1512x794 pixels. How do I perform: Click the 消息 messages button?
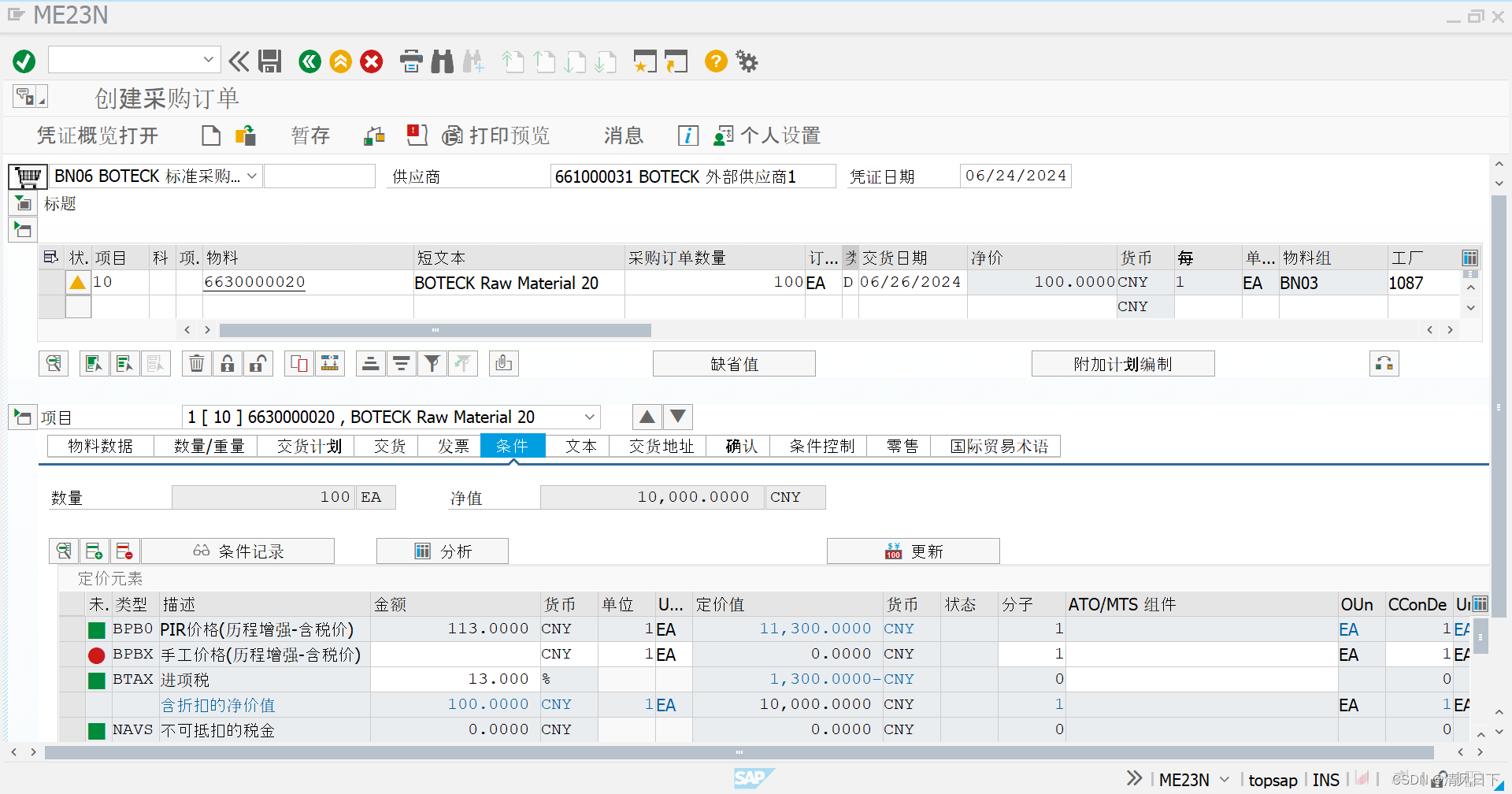(624, 135)
